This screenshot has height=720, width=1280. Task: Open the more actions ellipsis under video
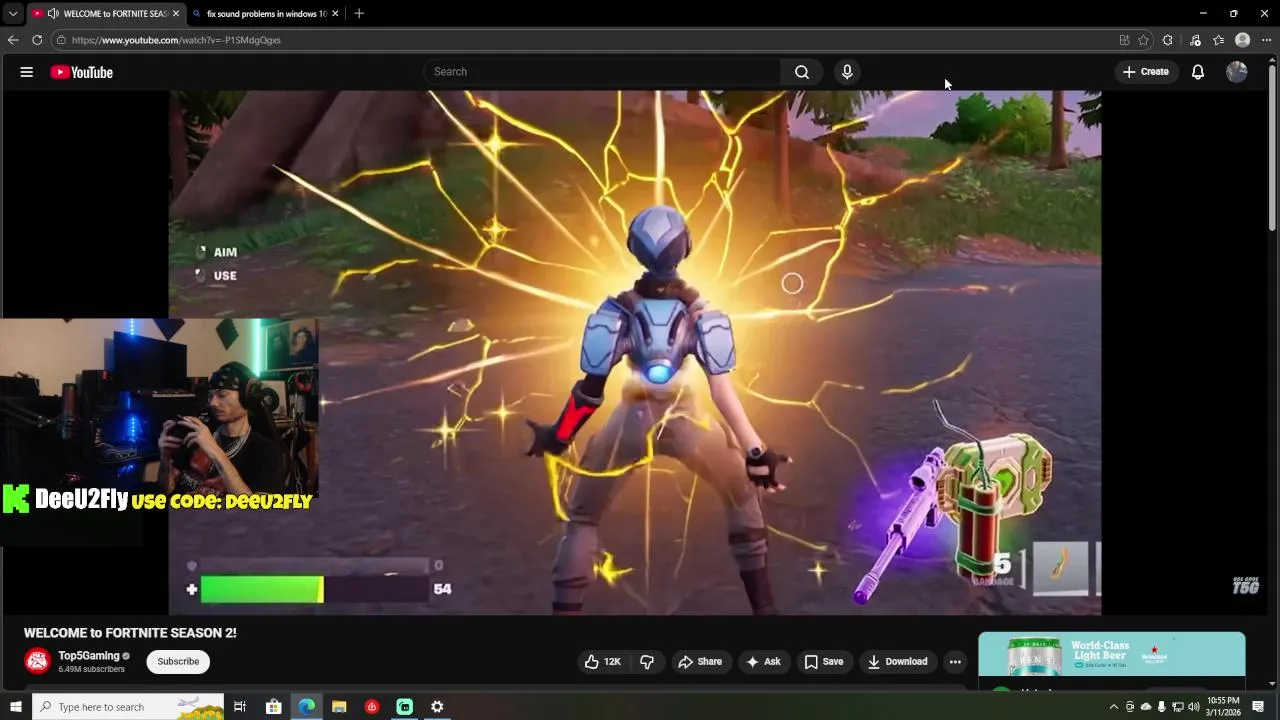pos(955,662)
